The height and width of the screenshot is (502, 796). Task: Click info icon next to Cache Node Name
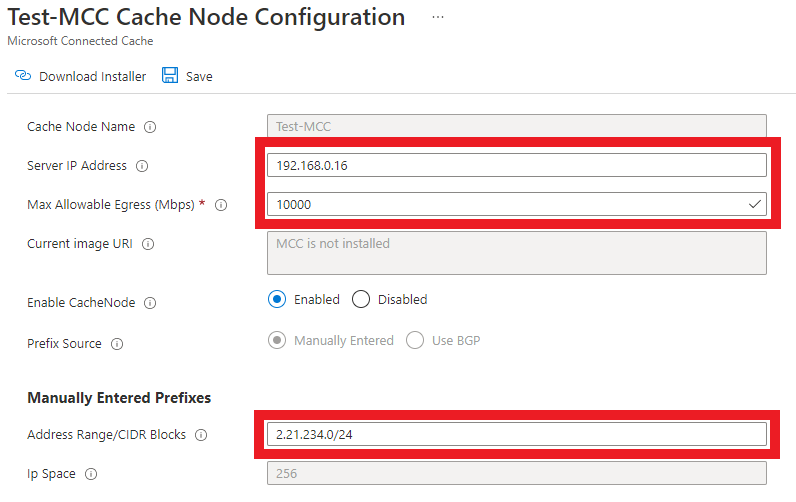(150, 127)
